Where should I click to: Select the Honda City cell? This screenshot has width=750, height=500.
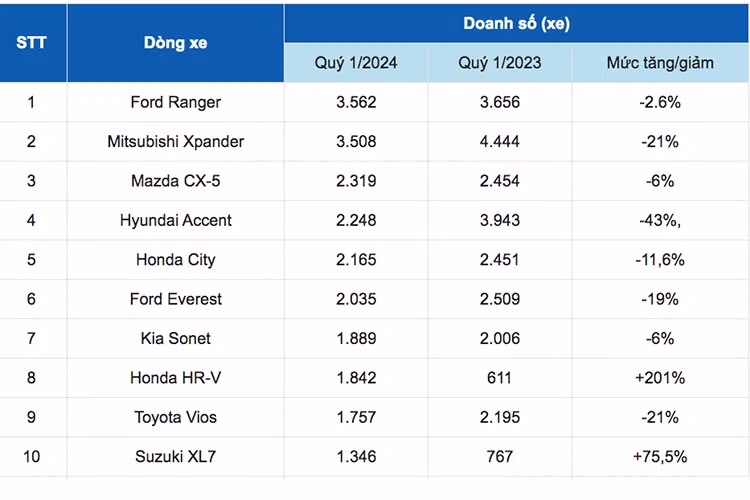pyautogui.click(x=176, y=260)
